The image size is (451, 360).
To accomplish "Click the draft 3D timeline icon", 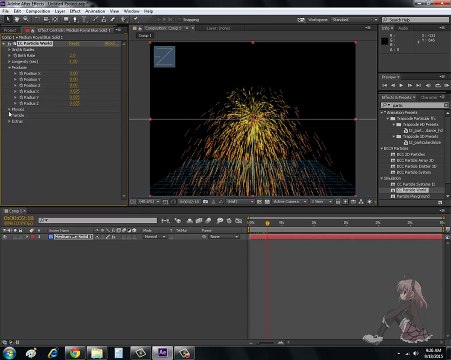I will [x=178, y=220].
